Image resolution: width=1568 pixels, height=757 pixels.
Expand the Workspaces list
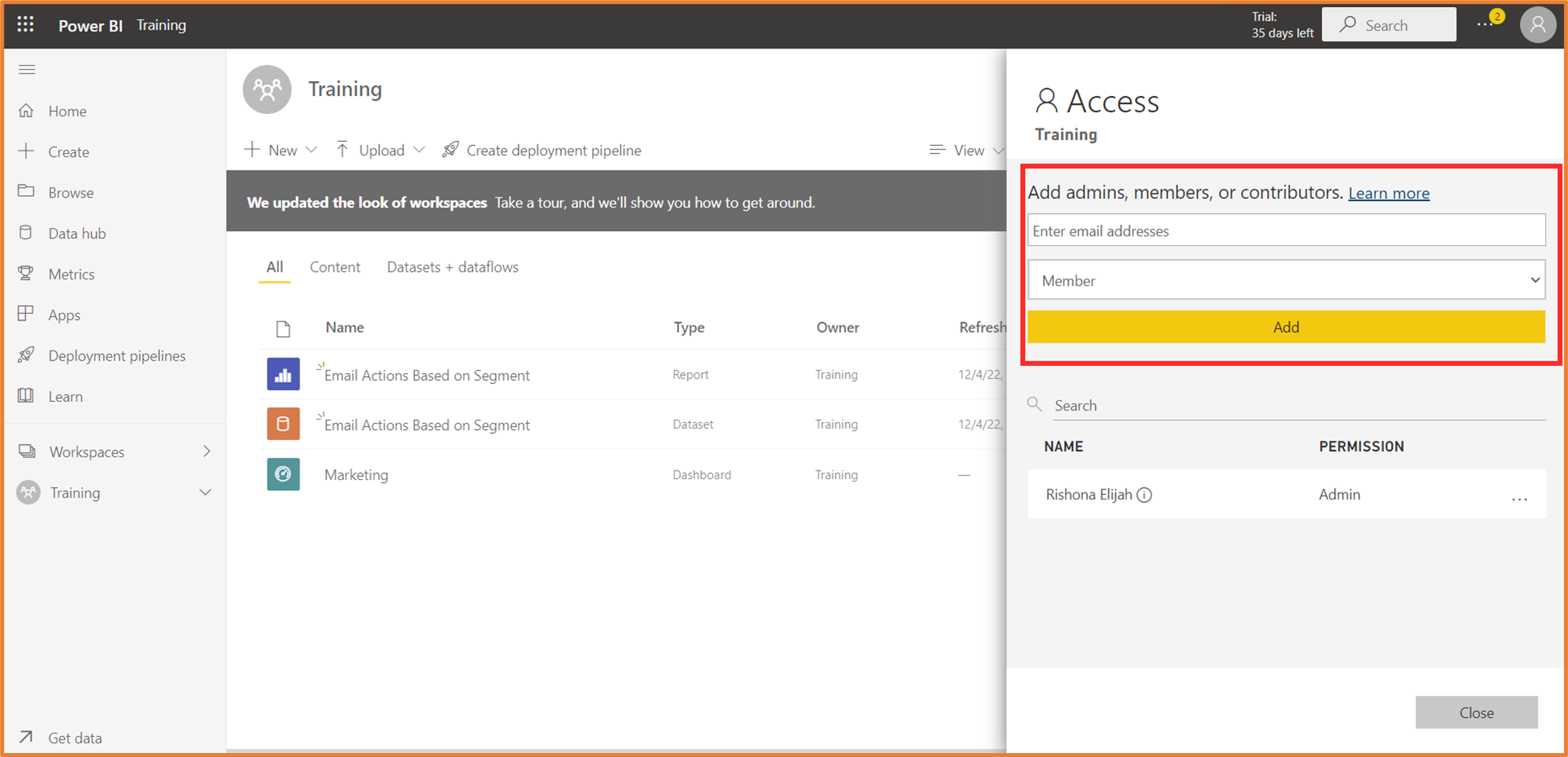tap(206, 451)
